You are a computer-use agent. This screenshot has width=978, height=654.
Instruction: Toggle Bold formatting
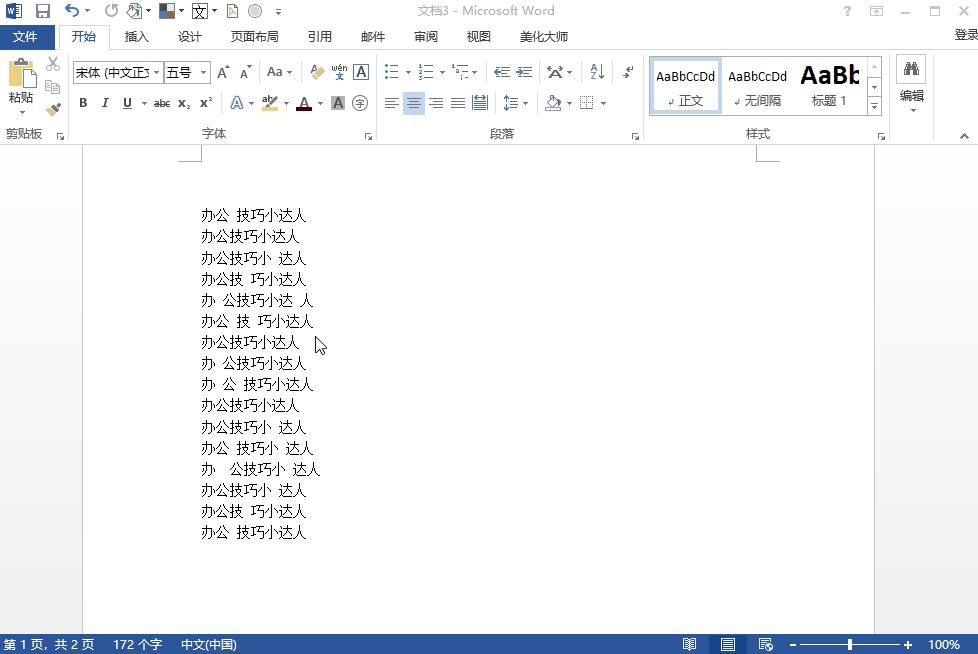83,103
